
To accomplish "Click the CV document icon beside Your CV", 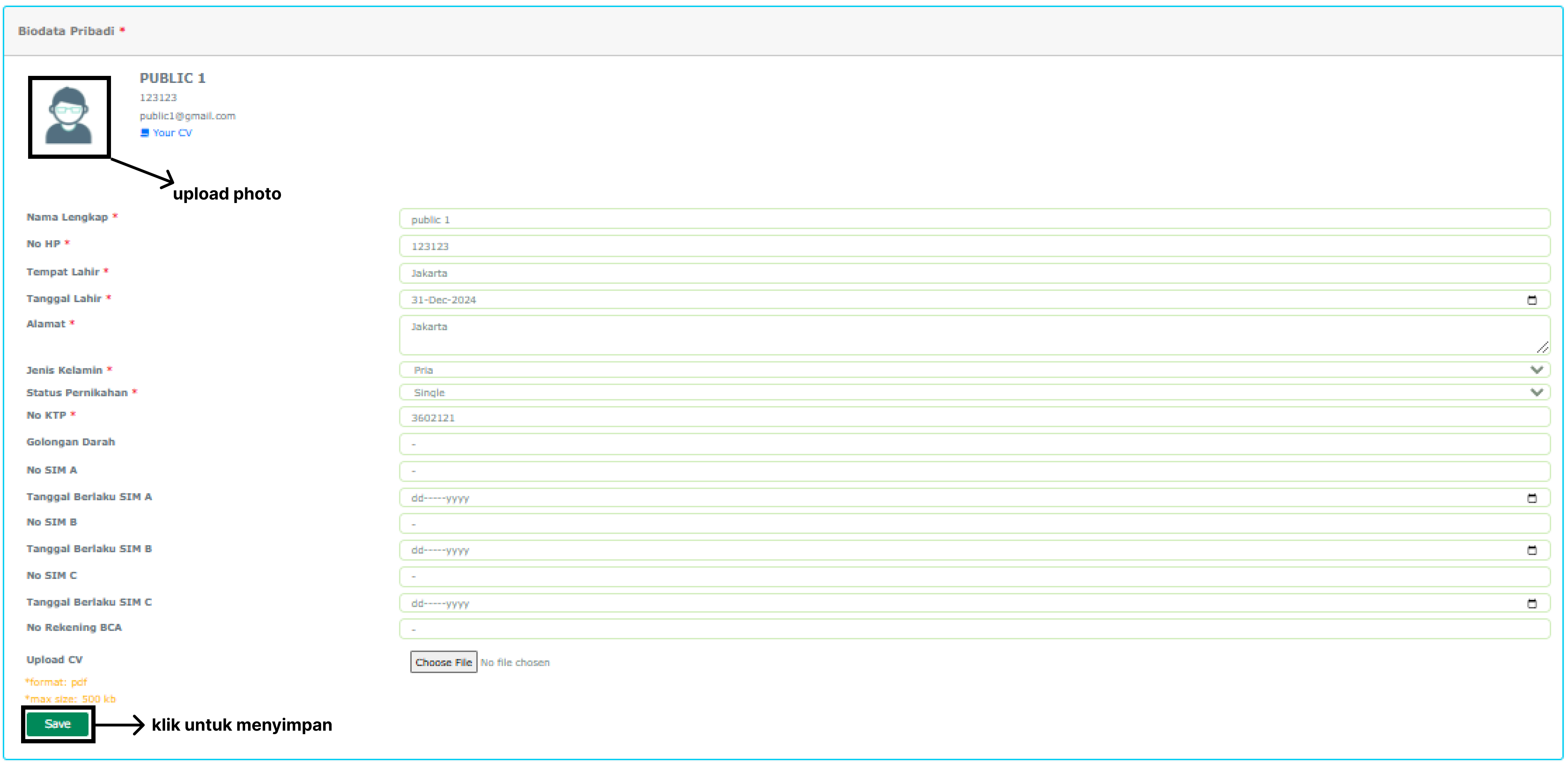I will [x=144, y=133].
